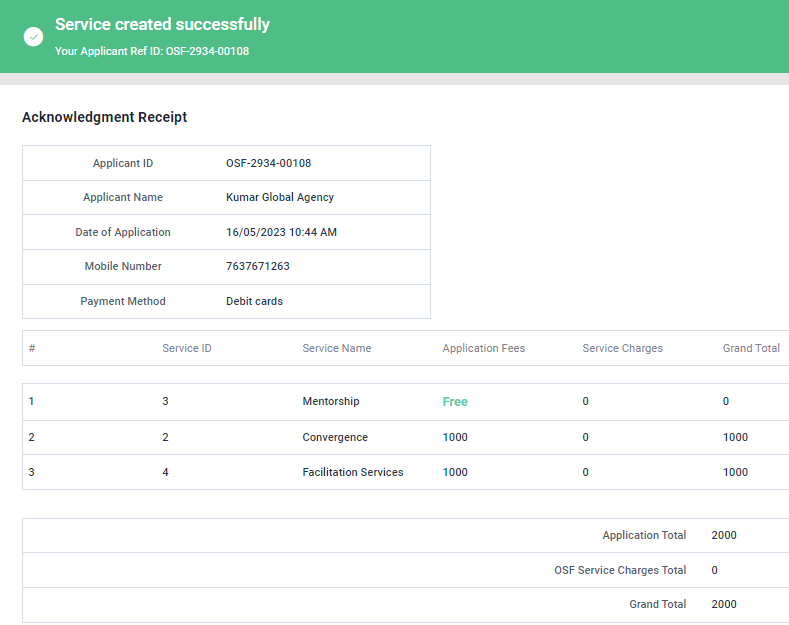The image size is (789, 625).
Task: Click the Application Total value 2000
Action: [724, 535]
